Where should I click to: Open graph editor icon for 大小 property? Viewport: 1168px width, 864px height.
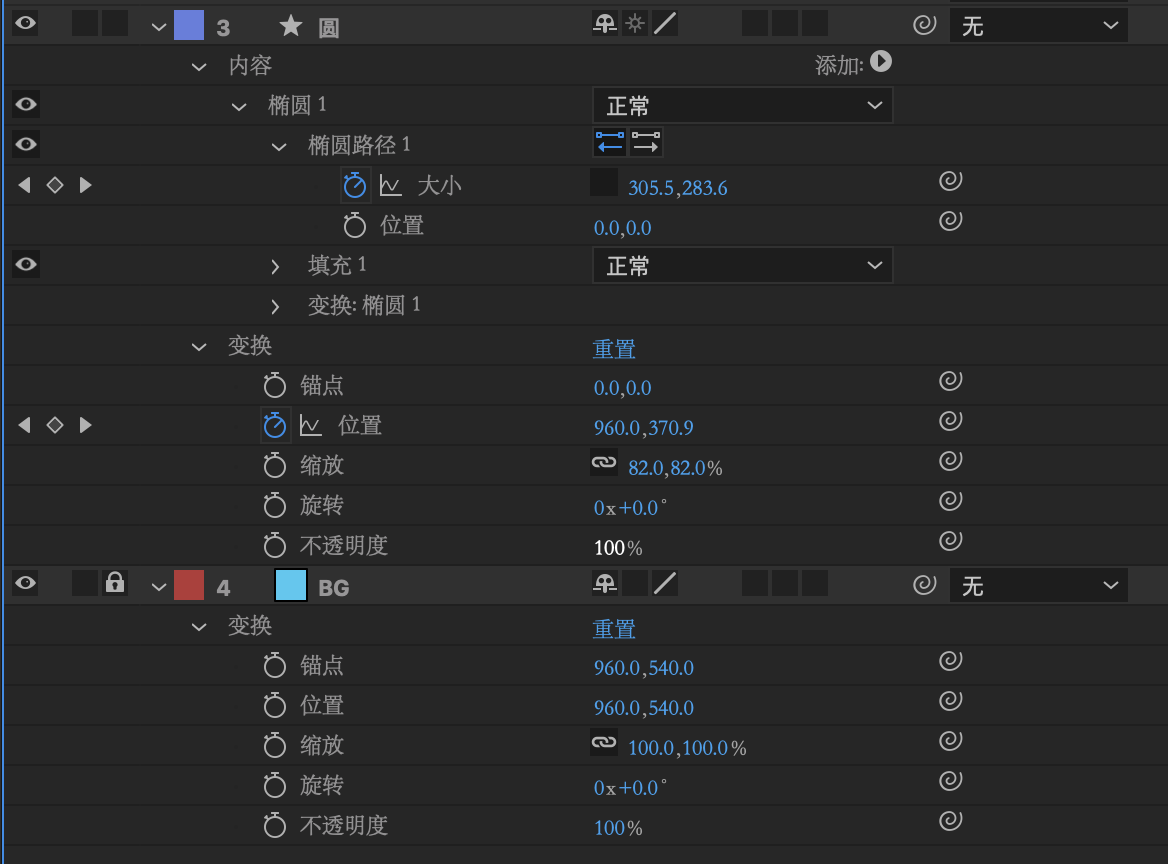pyautogui.click(x=390, y=185)
